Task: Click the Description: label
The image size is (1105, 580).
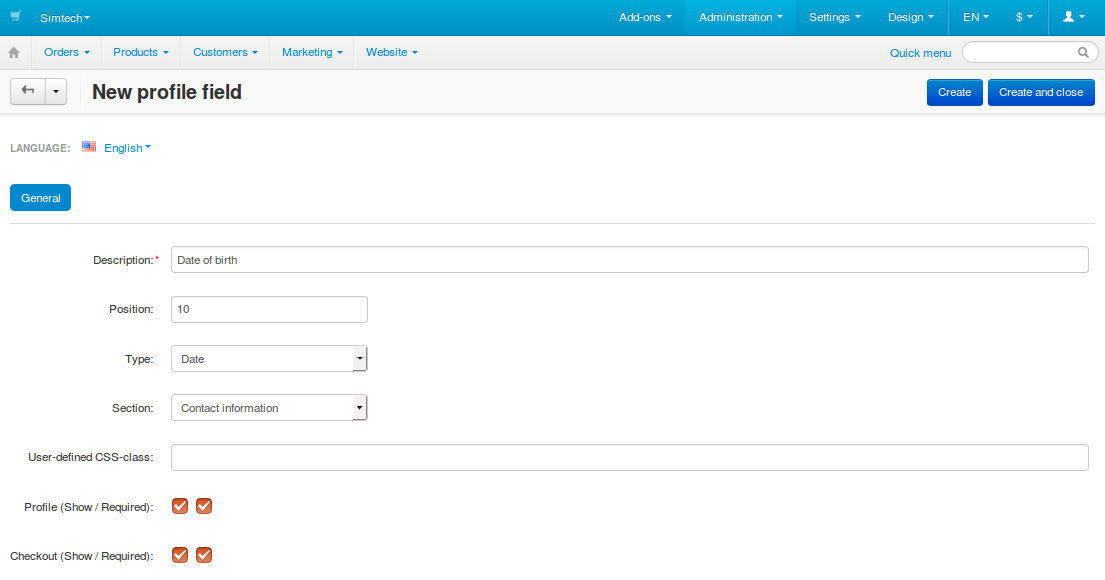Action: 125,260
